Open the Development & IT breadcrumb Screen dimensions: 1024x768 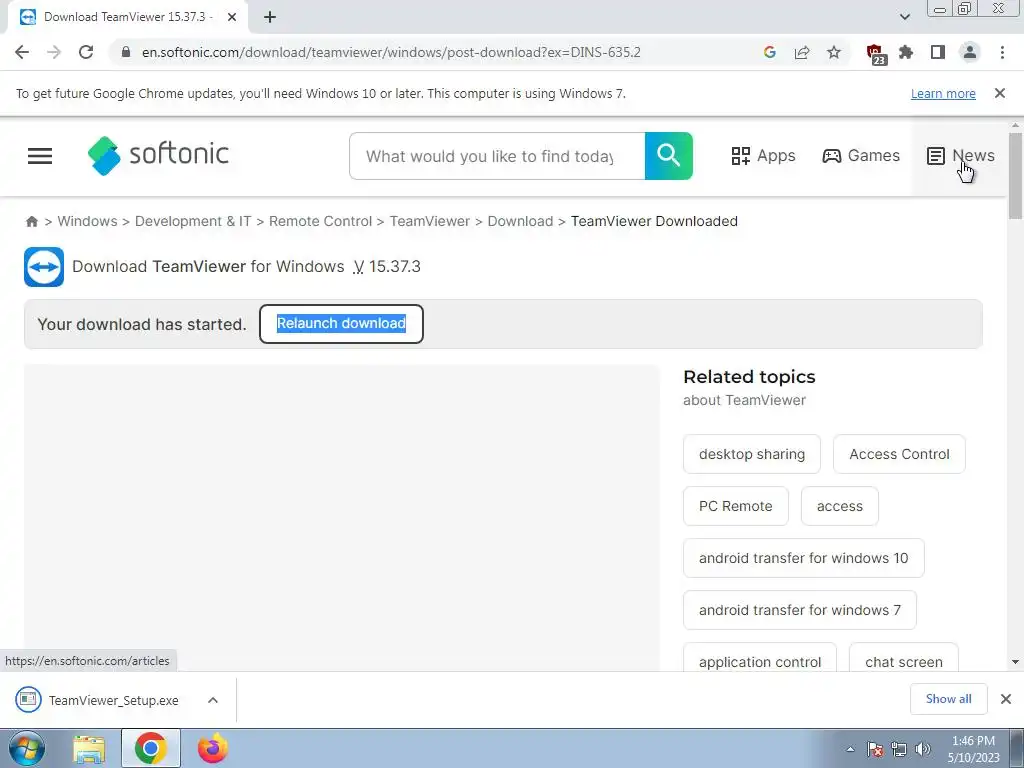193,221
